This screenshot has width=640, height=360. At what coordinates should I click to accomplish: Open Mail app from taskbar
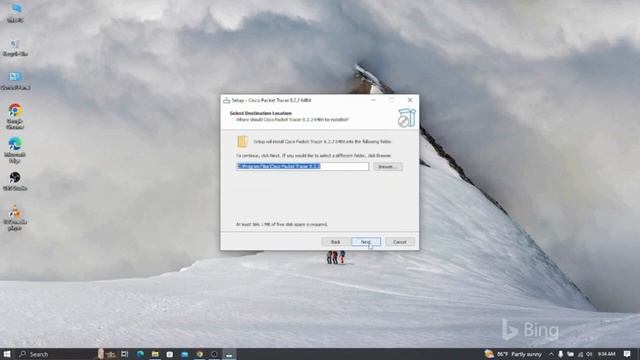184,354
